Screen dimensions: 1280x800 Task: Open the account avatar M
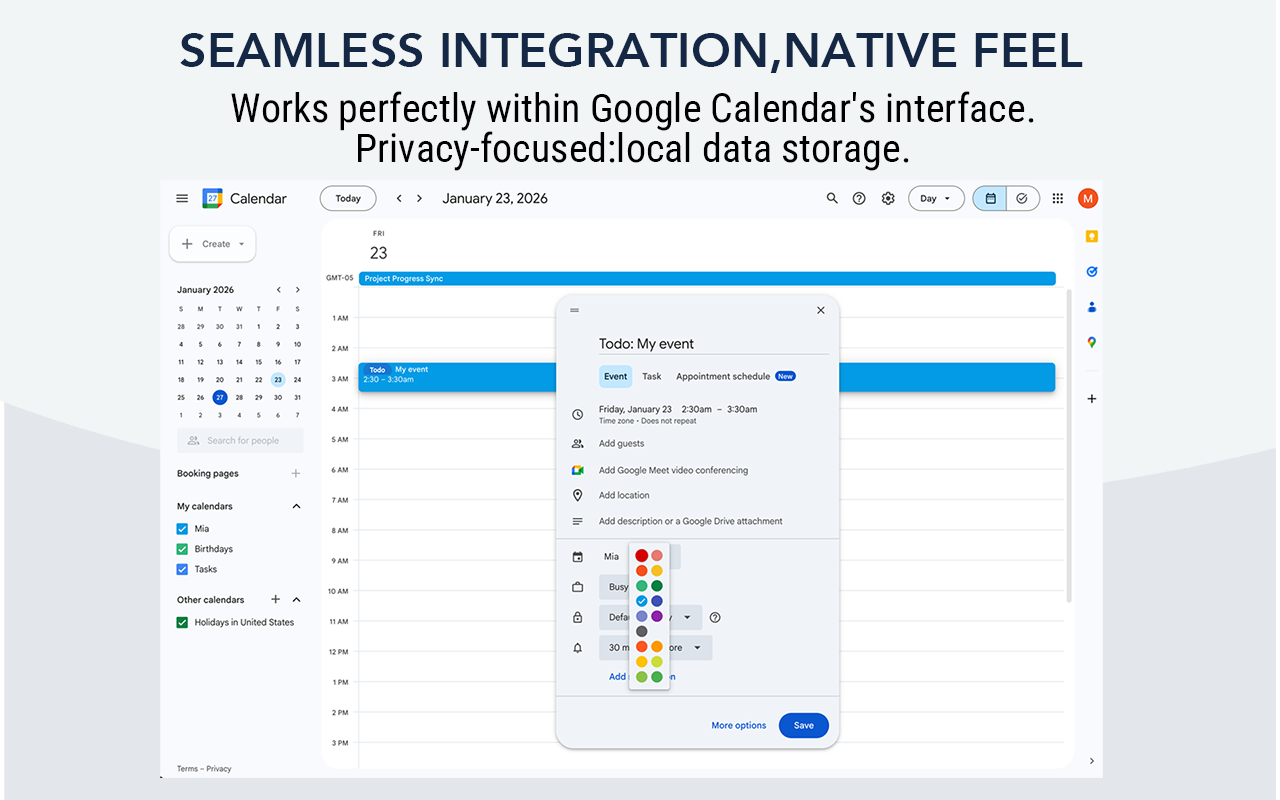click(x=1088, y=198)
